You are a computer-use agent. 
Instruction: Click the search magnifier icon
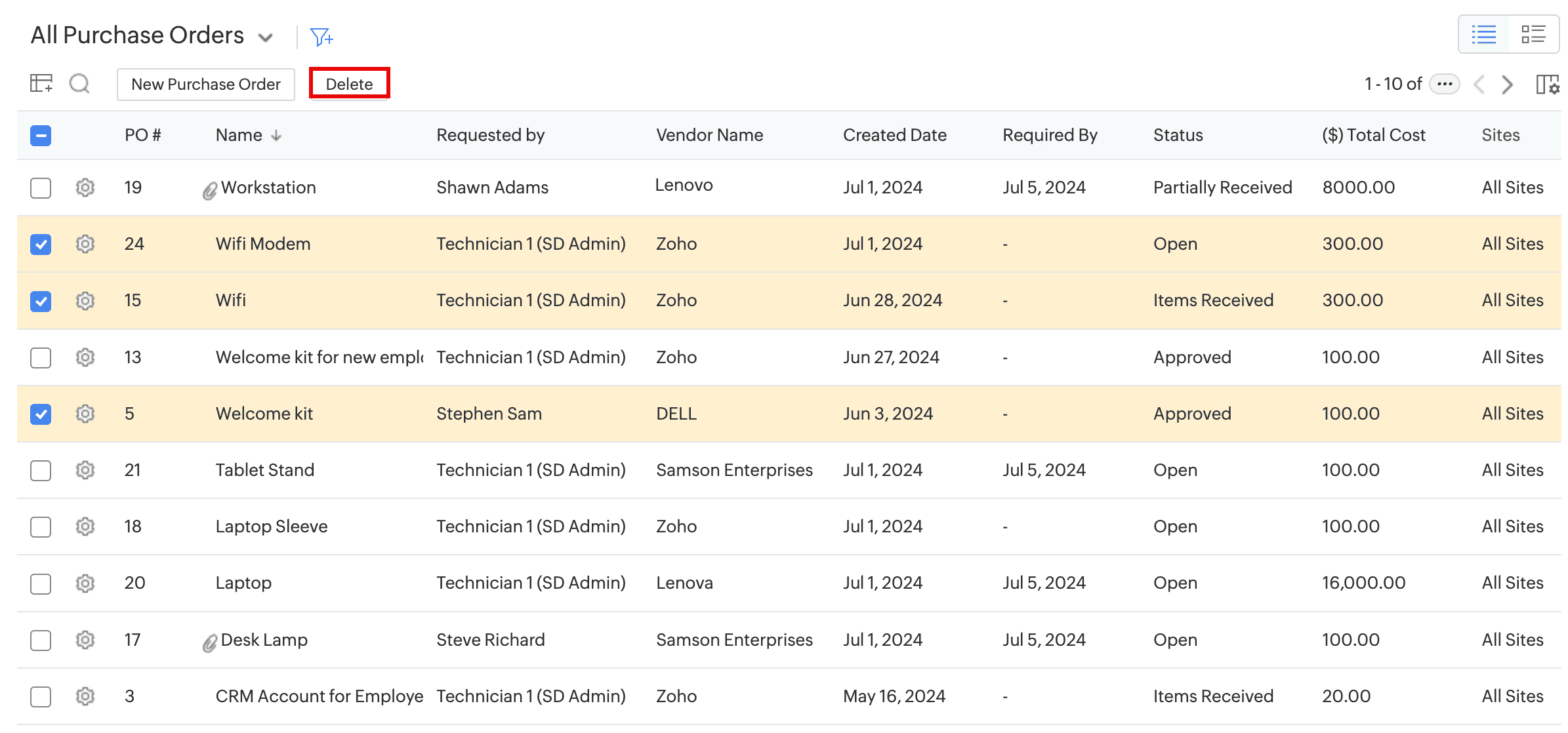click(79, 83)
